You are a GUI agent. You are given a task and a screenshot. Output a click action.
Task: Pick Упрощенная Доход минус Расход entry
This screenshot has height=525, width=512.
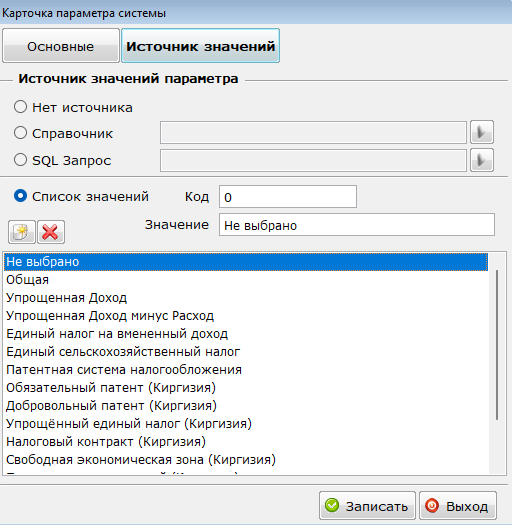click(x=246, y=316)
